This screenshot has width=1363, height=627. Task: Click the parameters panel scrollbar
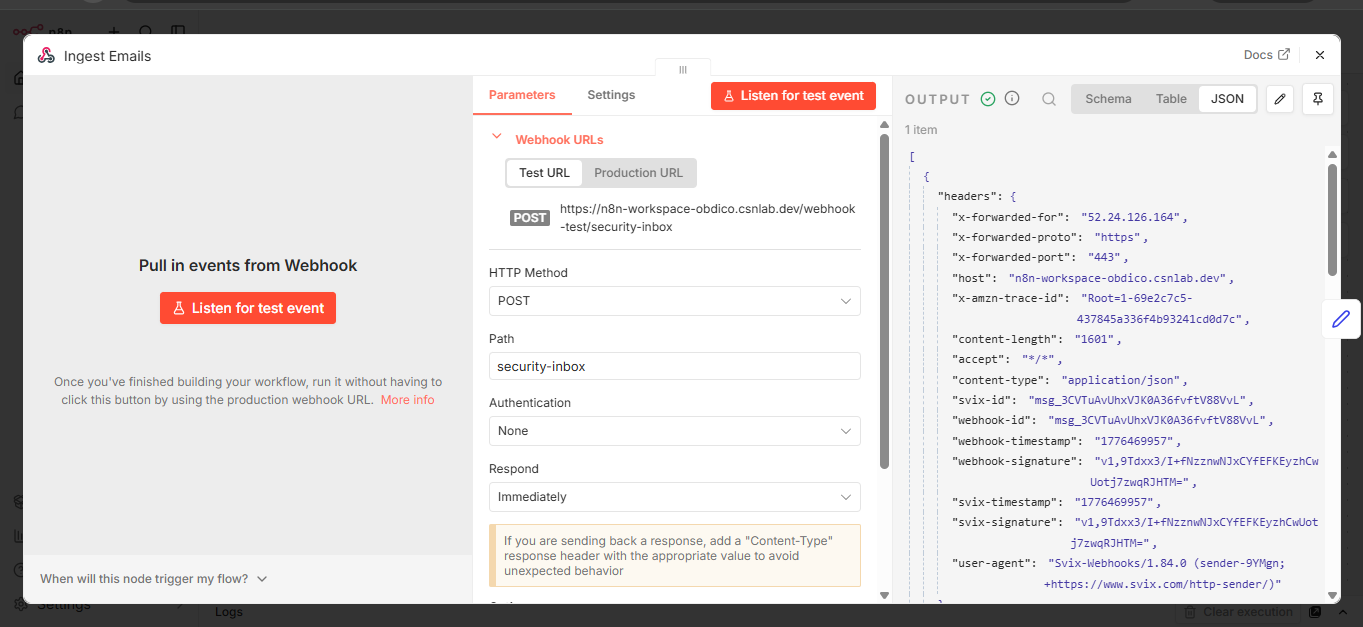(884, 300)
